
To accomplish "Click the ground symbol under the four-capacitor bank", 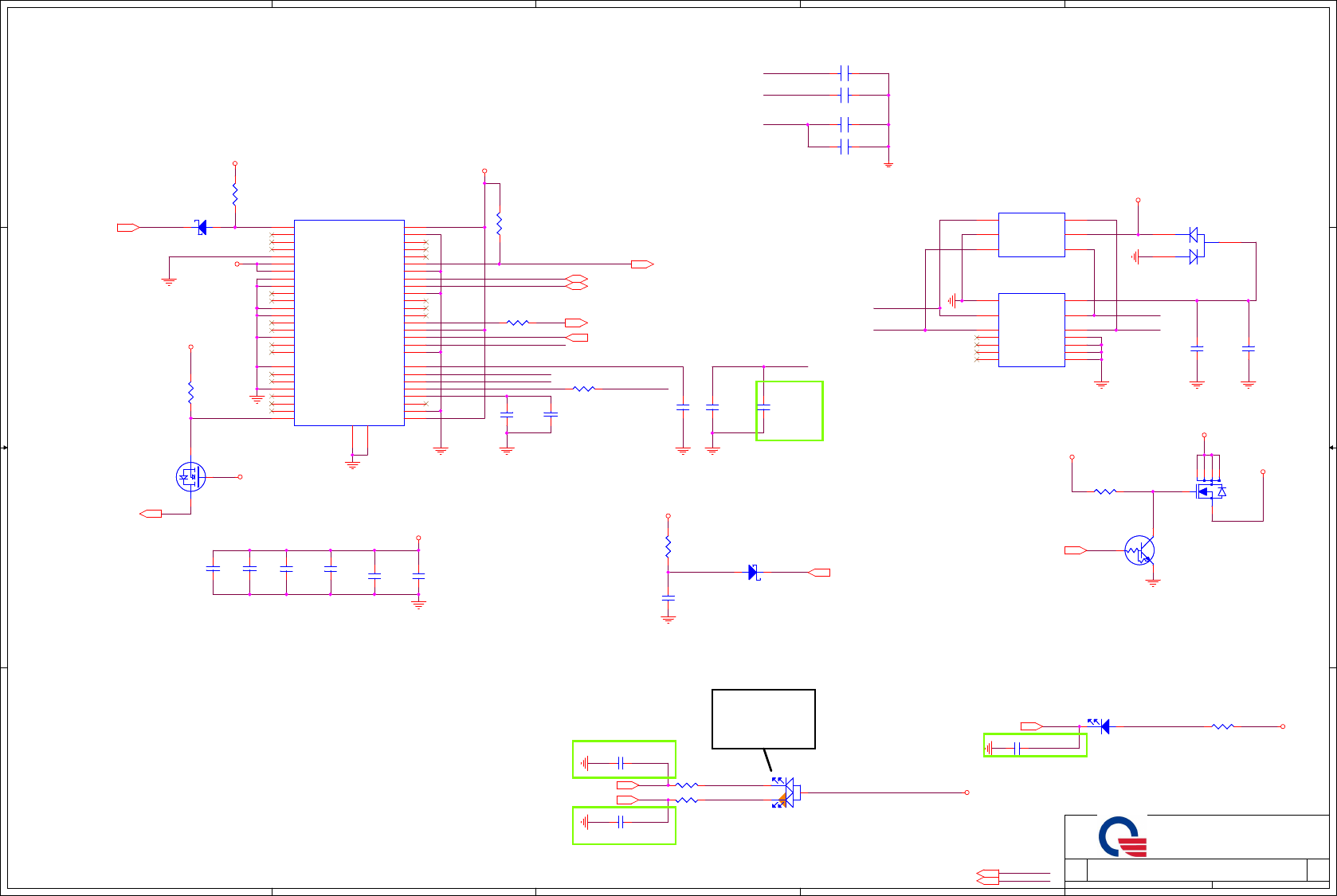I will [x=888, y=164].
